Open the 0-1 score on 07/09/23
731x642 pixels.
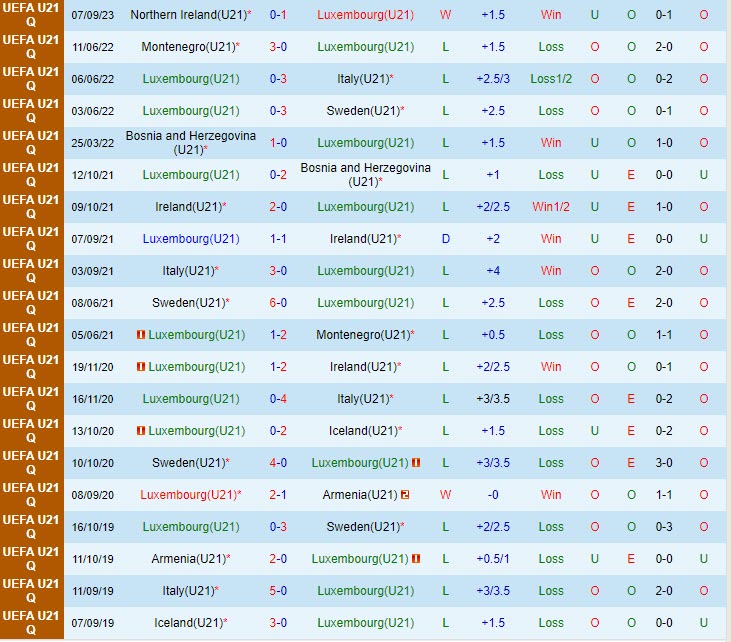(x=279, y=15)
